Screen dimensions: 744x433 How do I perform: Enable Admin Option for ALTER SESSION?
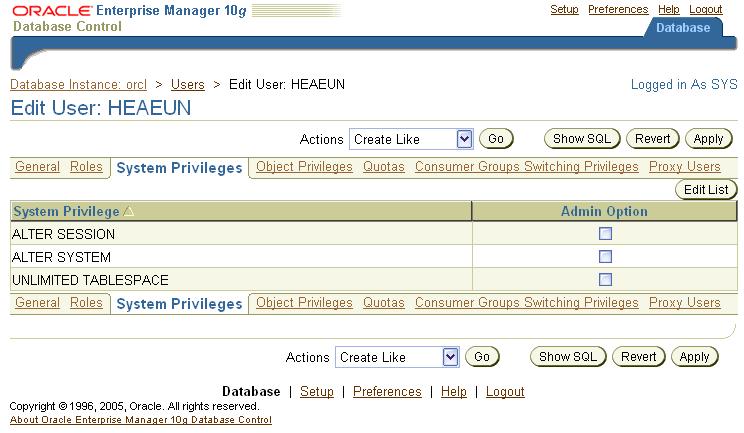pyautogui.click(x=605, y=234)
